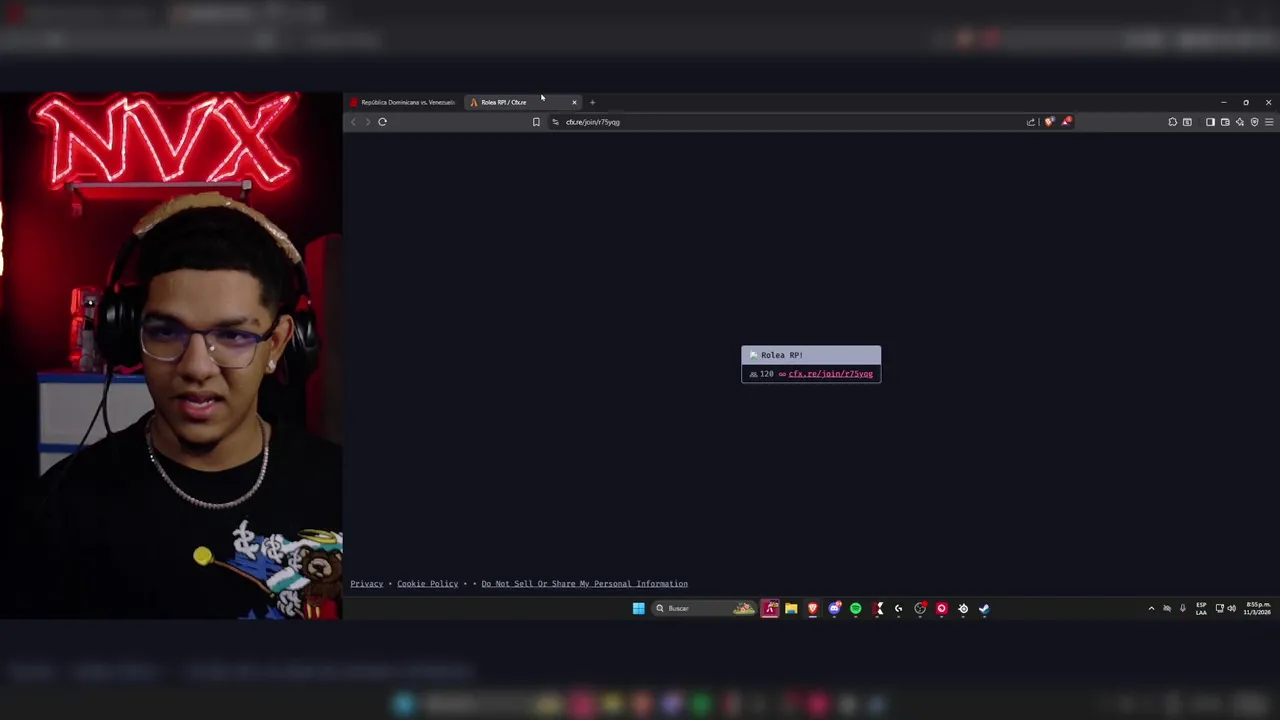The image size is (1280, 720).
Task: Open the Windows Start menu
Action: (x=638, y=608)
